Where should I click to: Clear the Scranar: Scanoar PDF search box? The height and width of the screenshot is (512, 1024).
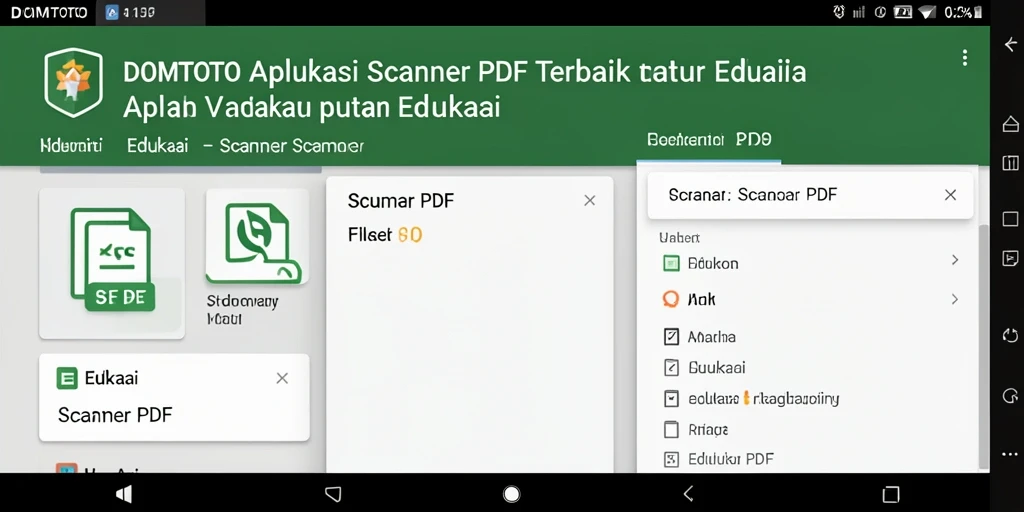[x=951, y=195]
